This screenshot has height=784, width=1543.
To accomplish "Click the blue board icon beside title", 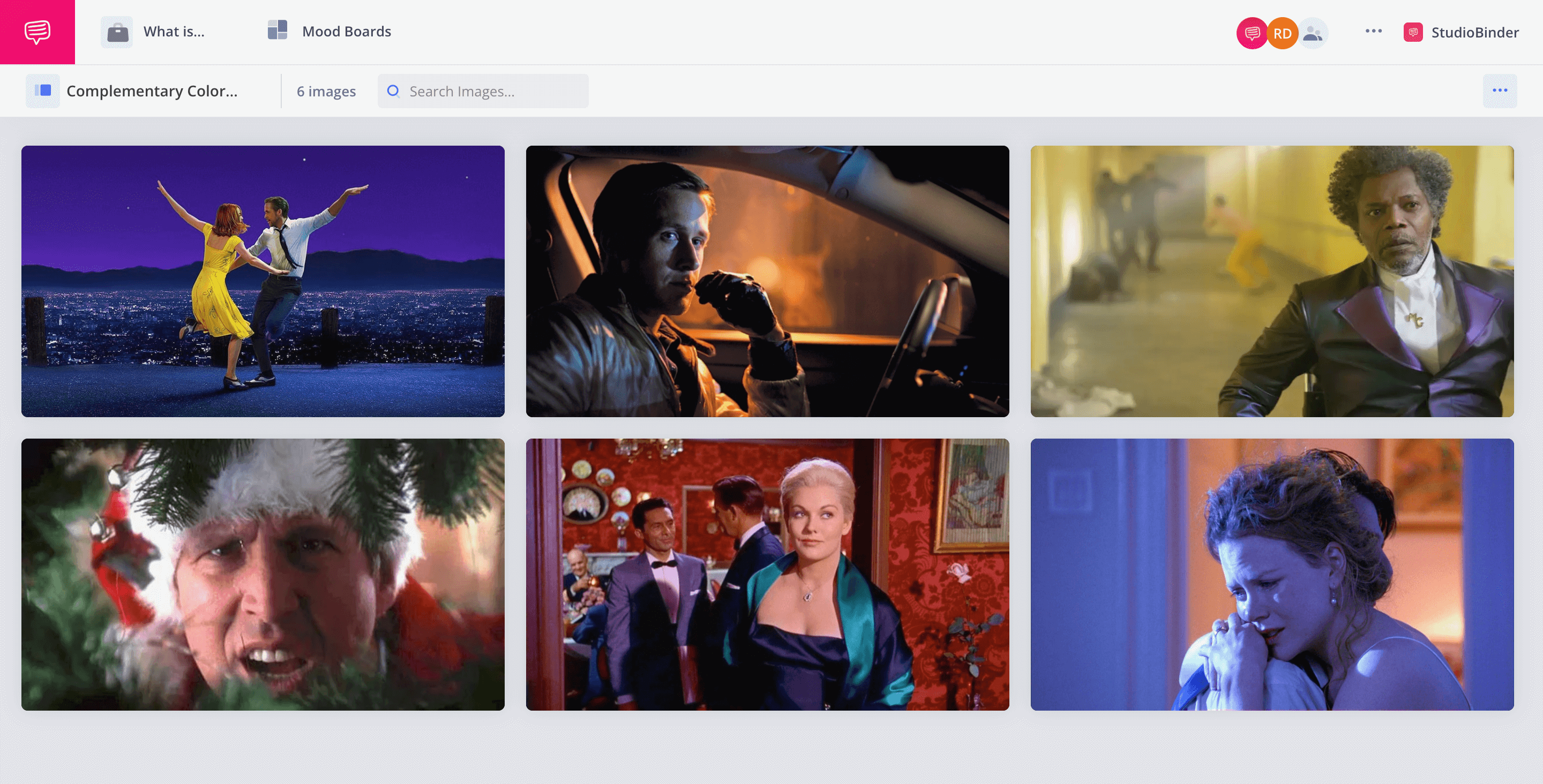I will [x=42, y=91].
